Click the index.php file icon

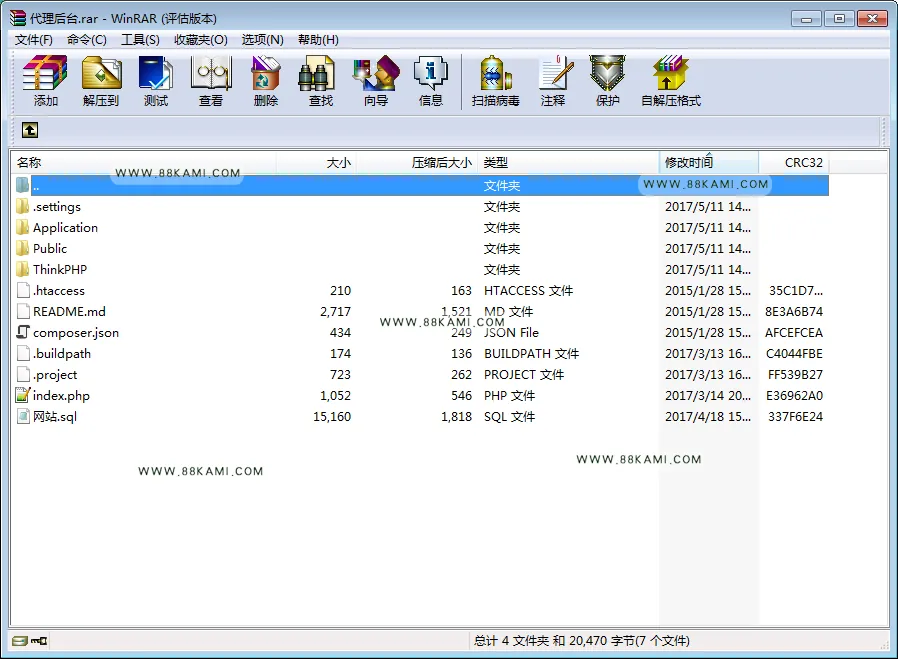click(23, 395)
